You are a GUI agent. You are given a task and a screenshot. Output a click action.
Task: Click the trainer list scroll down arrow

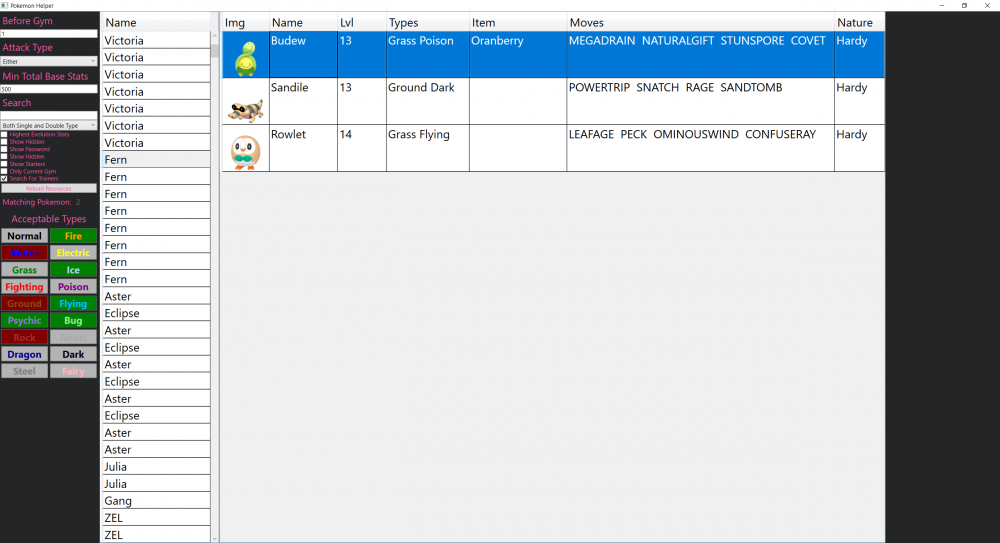click(x=214, y=538)
